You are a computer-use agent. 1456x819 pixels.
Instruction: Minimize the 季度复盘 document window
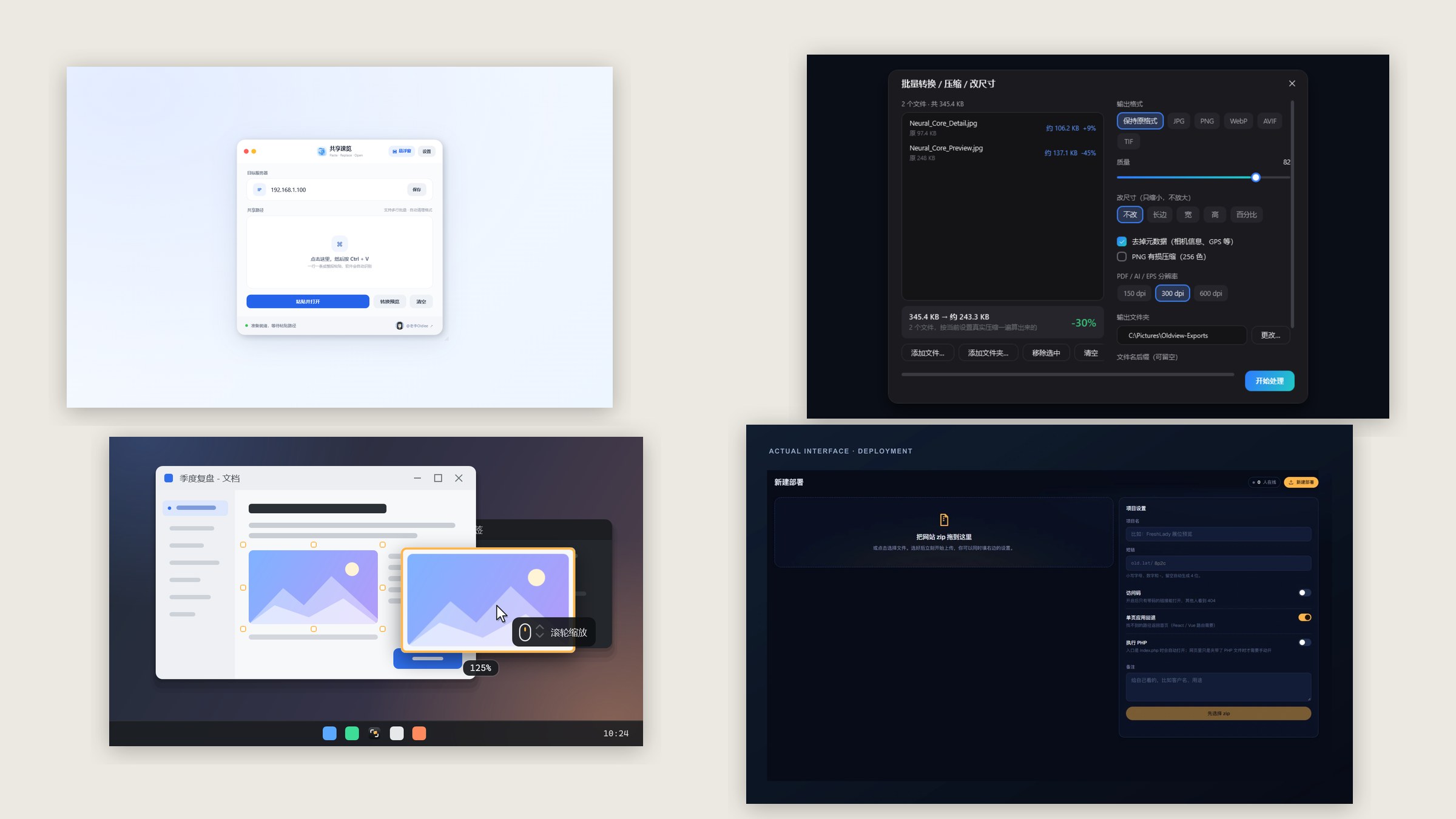coord(417,478)
